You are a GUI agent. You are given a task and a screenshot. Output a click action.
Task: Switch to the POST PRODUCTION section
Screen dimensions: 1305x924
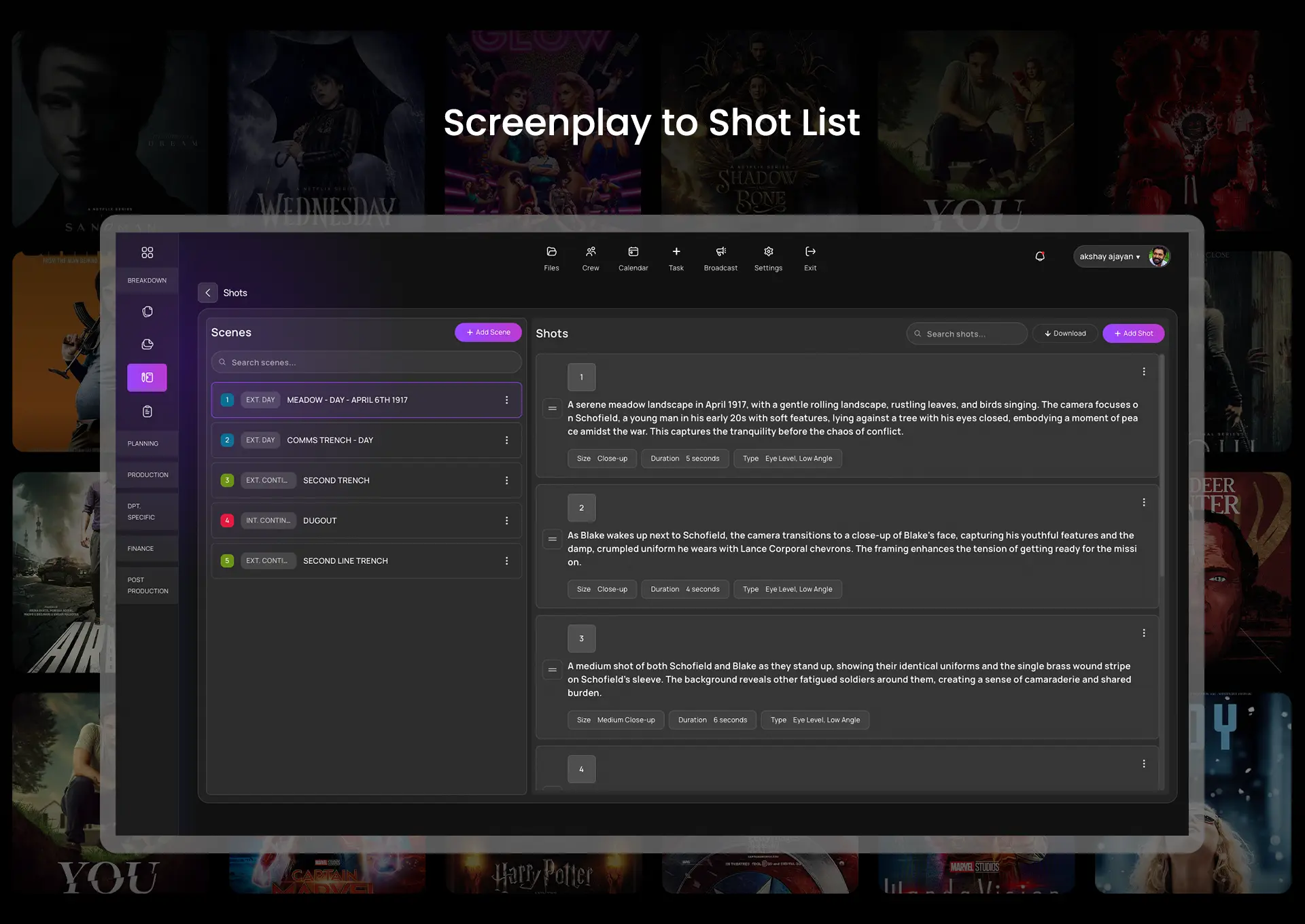(x=147, y=585)
